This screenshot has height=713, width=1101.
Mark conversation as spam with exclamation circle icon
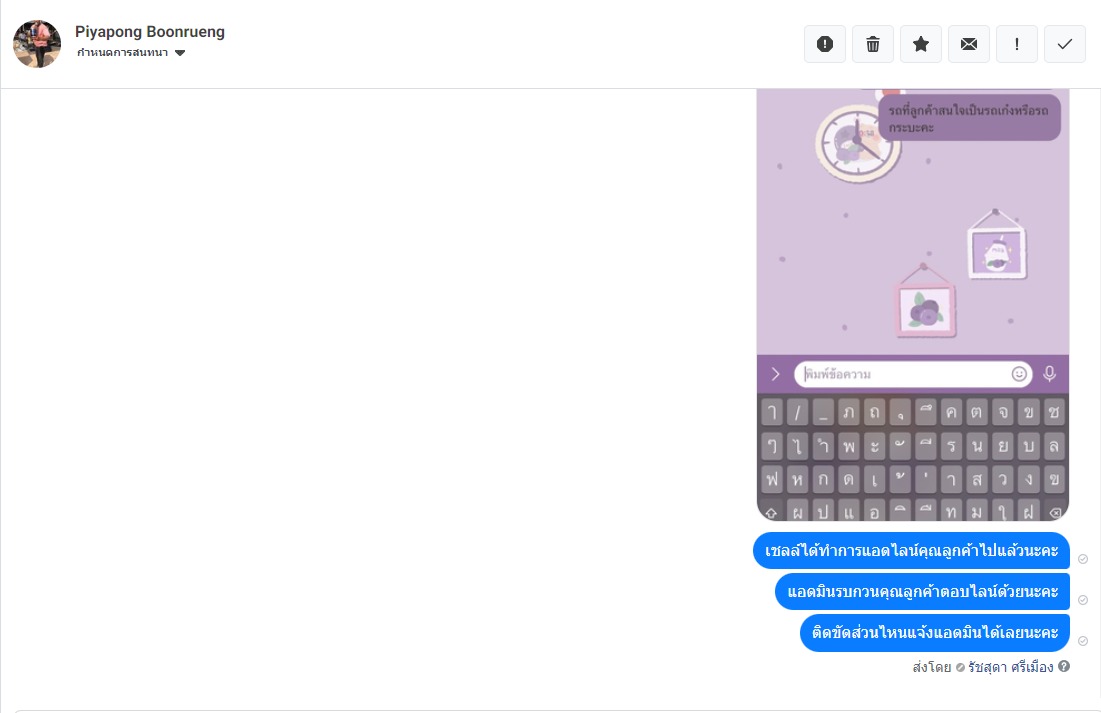click(x=825, y=44)
